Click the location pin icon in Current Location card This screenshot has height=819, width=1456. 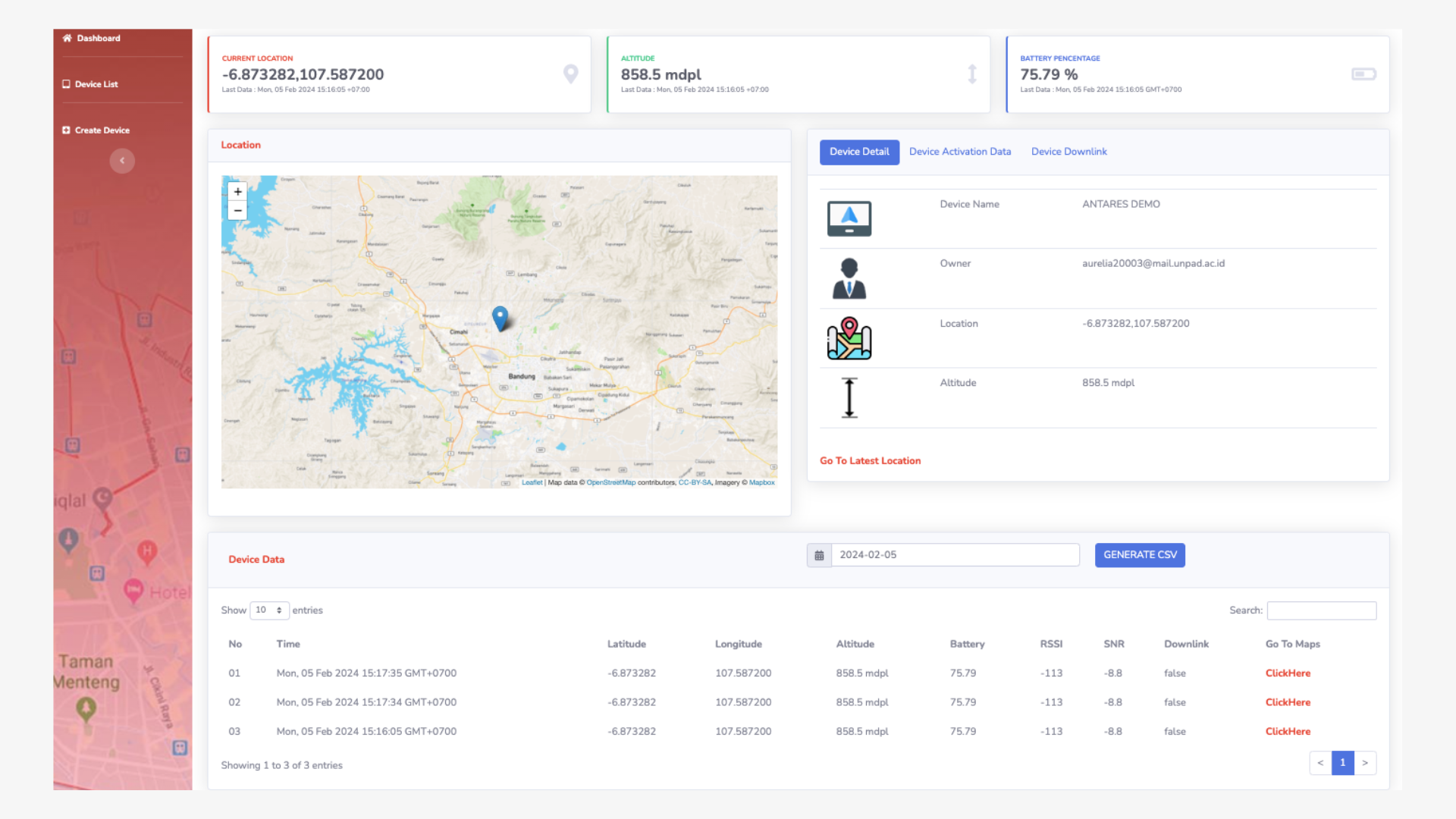pos(570,74)
